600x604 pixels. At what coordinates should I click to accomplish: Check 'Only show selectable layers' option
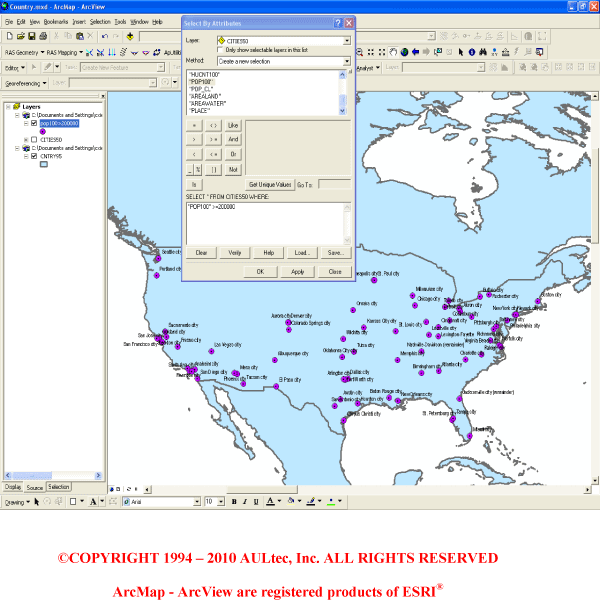pyautogui.click(x=220, y=50)
